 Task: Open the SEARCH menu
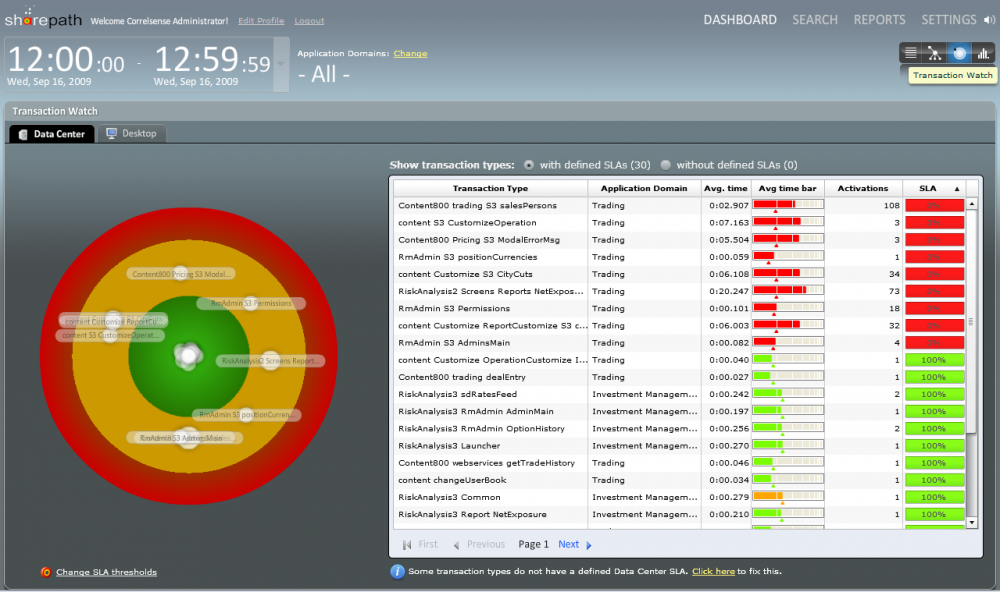815,20
